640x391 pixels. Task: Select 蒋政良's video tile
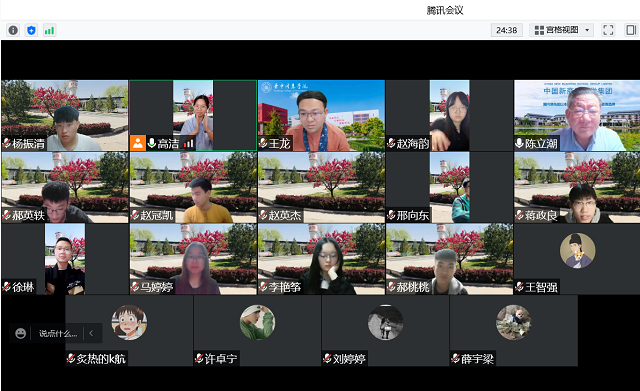point(577,187)
